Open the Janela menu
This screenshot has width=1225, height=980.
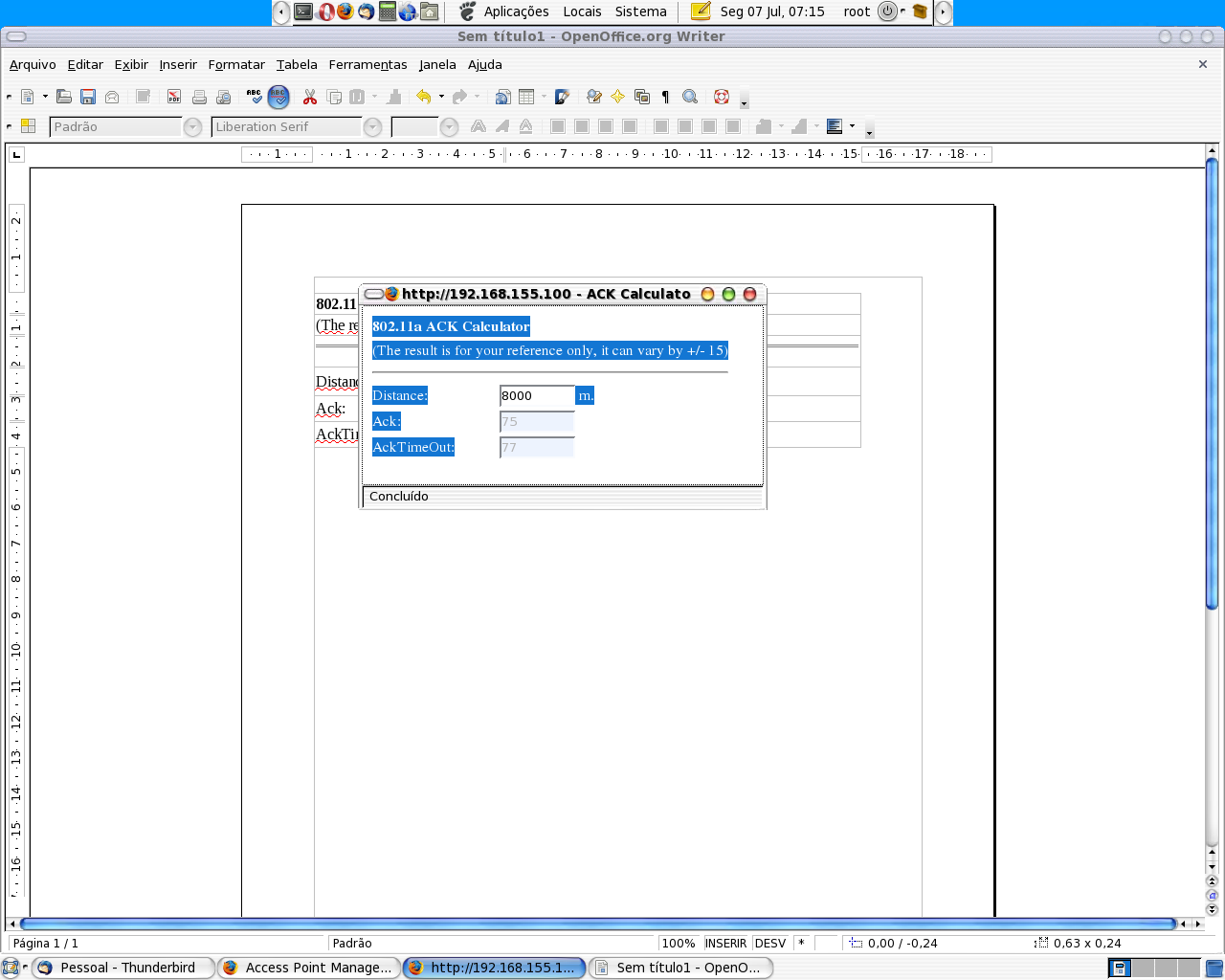coord(437,65)
